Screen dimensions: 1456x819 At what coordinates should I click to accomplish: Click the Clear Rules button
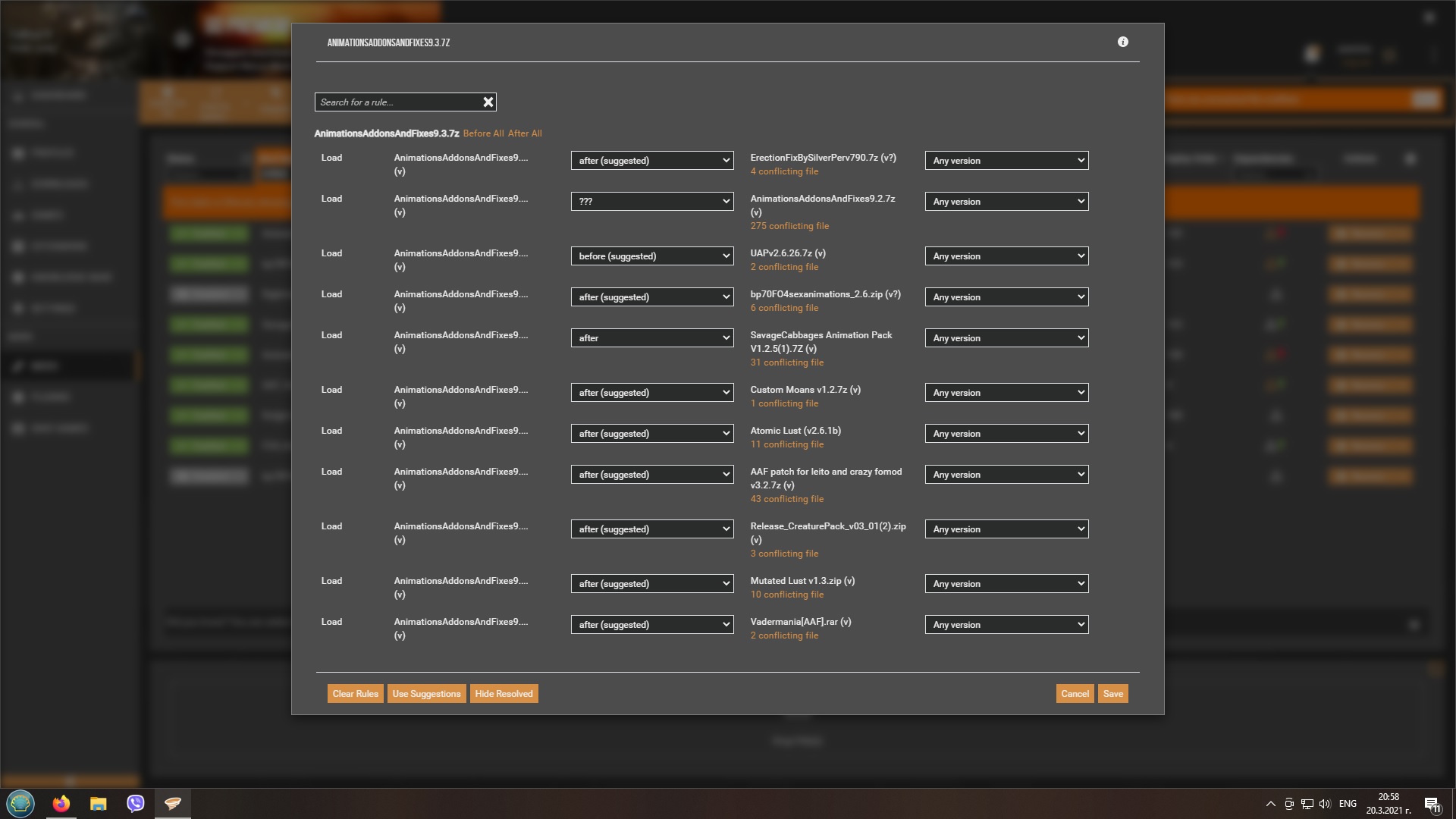355,694
